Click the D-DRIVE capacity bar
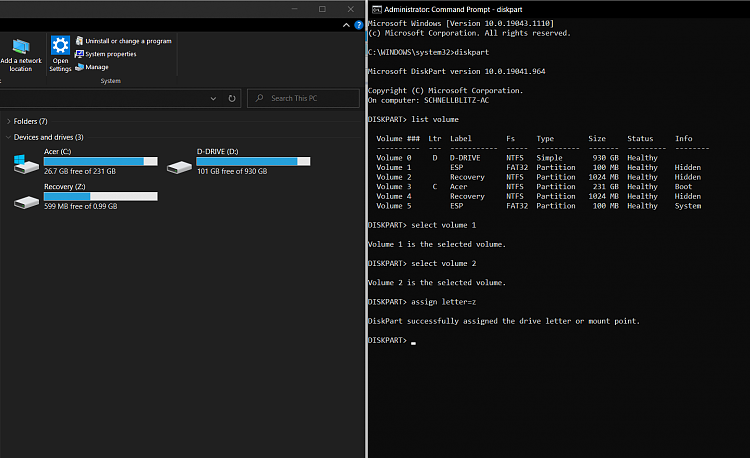 pos(253,161)
